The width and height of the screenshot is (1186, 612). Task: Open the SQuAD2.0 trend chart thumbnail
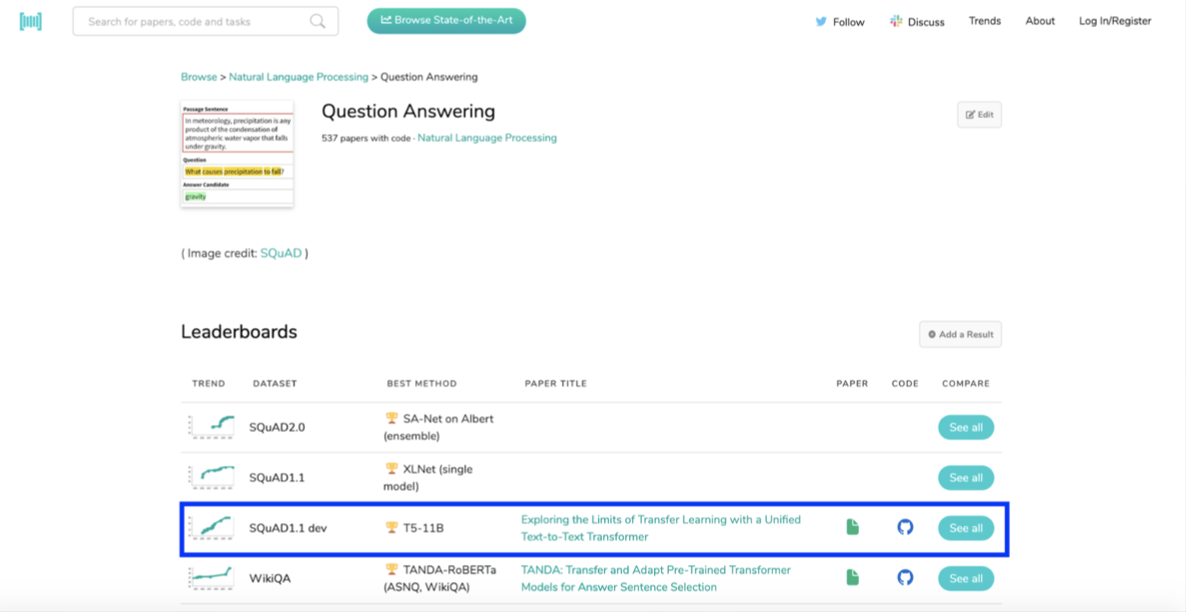(212, 427)
